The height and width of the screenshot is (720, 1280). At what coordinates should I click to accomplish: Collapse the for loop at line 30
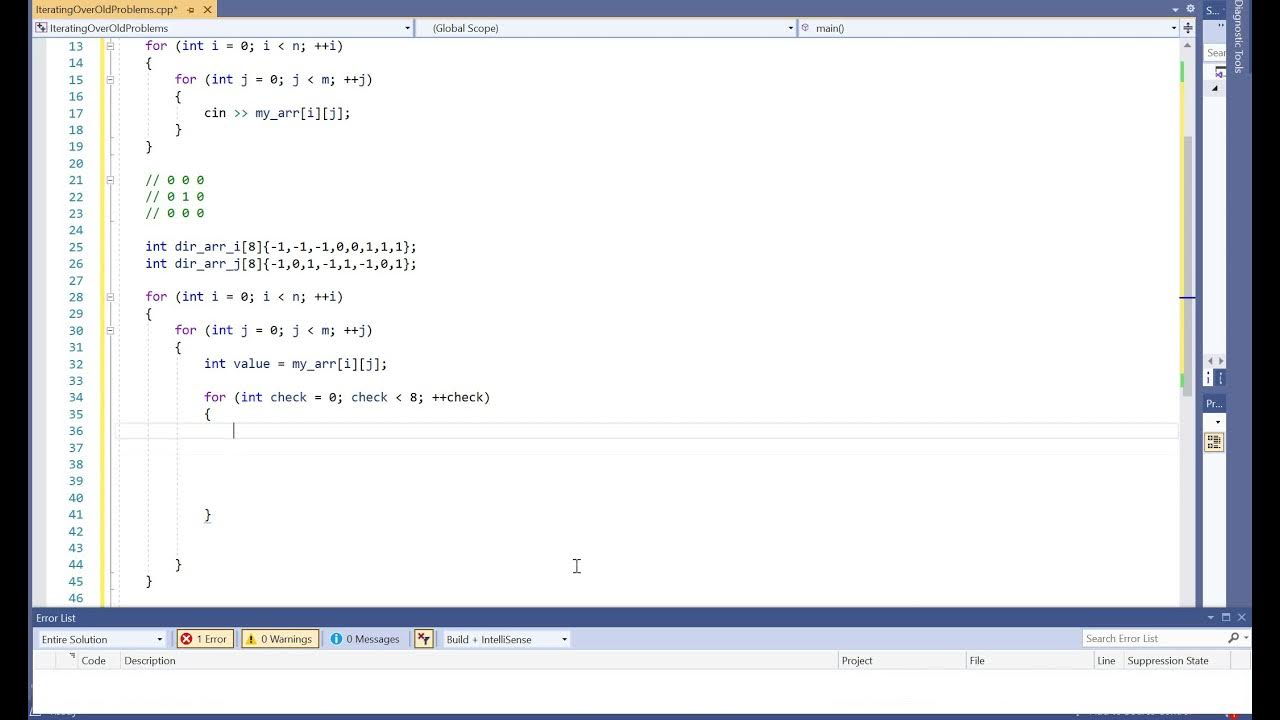click(x=110, y=330)
